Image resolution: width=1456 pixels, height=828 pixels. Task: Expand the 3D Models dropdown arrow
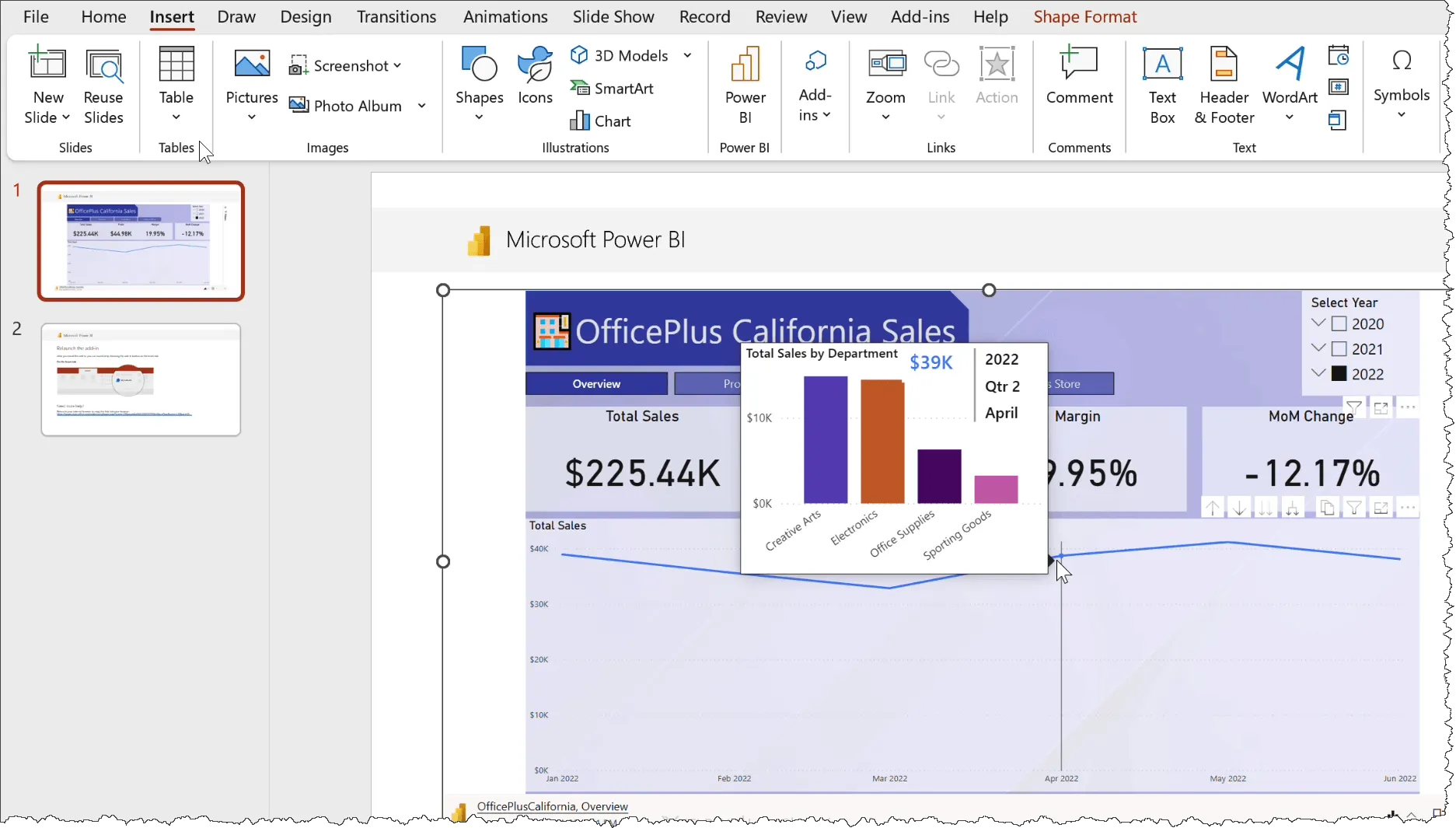tap(687, 55)
